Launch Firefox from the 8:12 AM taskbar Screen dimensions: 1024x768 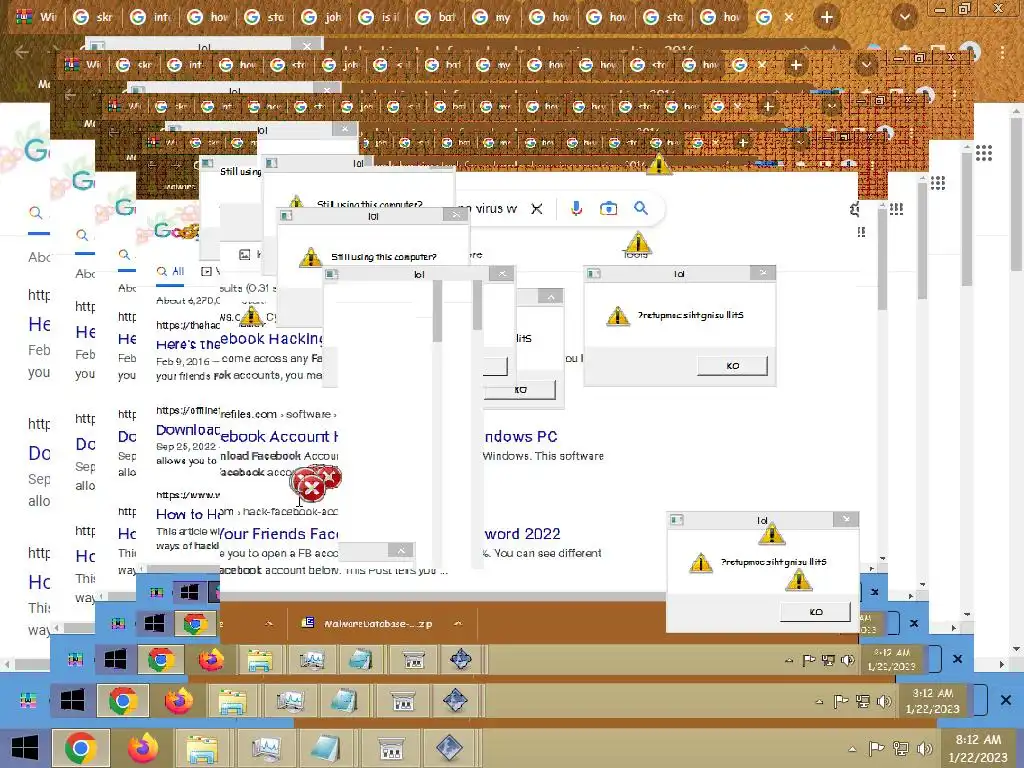(x=142, y=748)
